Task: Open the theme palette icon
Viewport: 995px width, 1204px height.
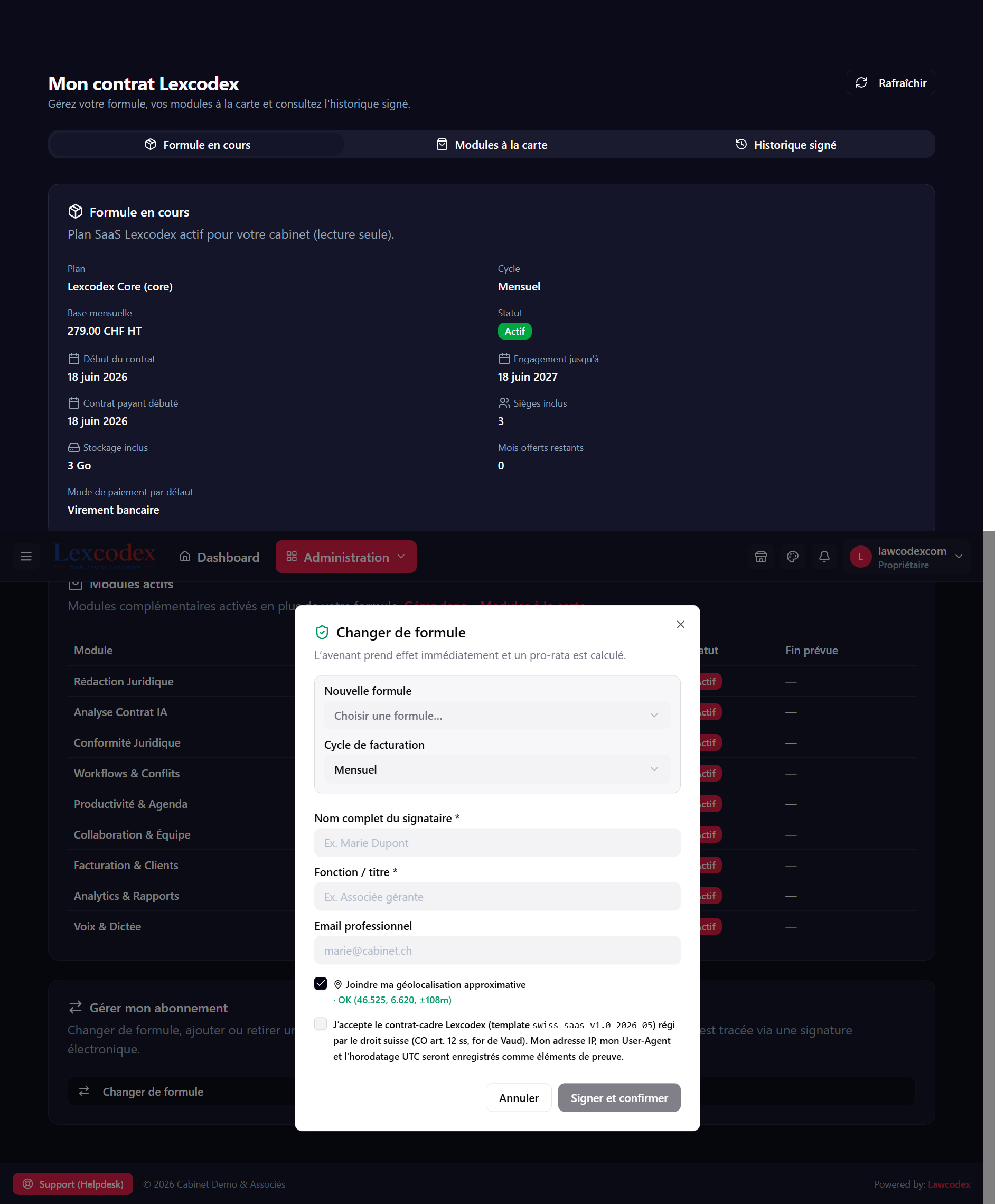Action: 792,557
